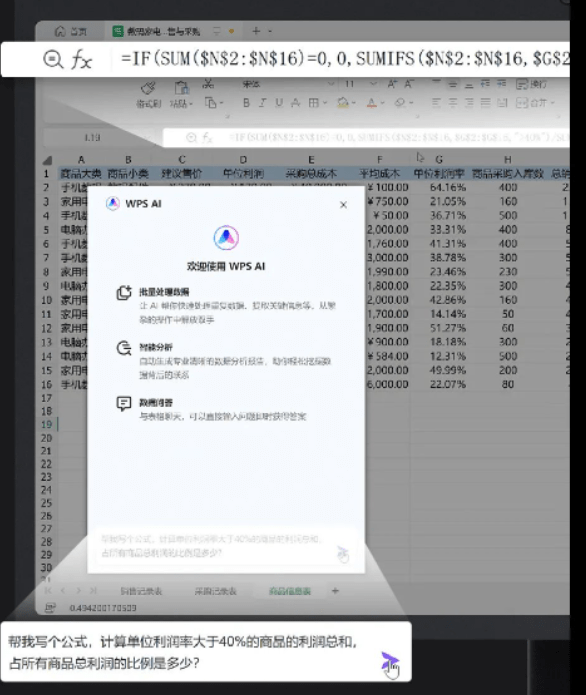586x695 pixels.
Task: Apply cell borders icon
Action: (x=313, y=103)
